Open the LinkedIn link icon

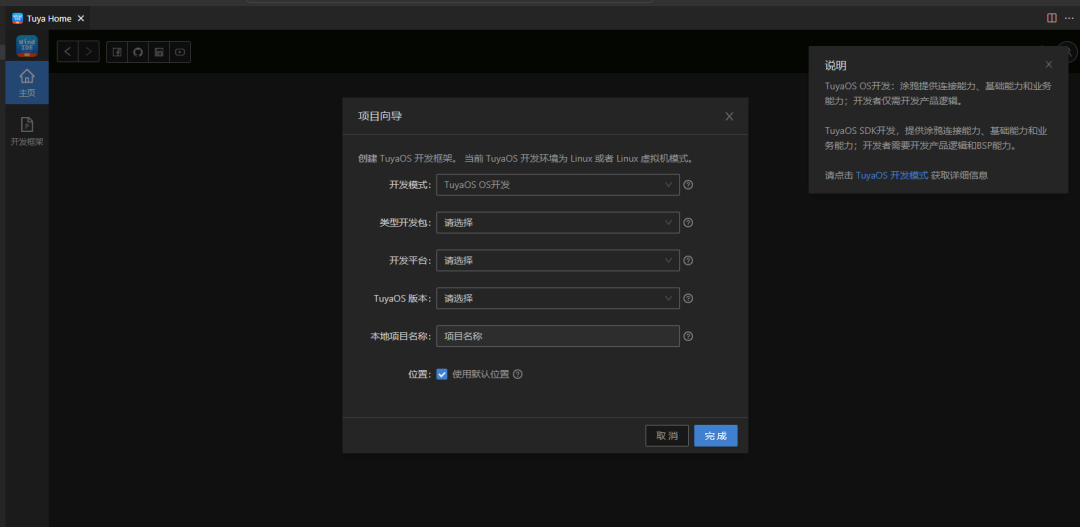159,52
